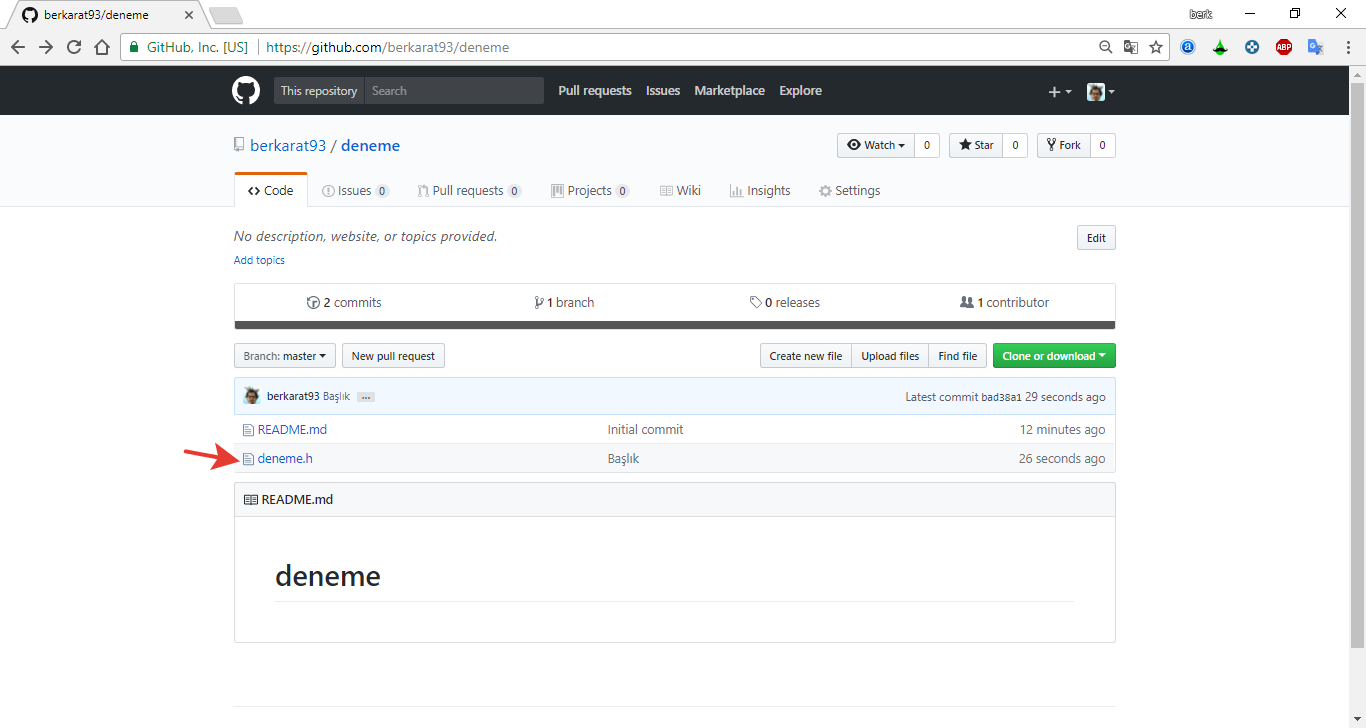
Task: Open the latest commit hash bad38a1
Action: click(1001, 397)
